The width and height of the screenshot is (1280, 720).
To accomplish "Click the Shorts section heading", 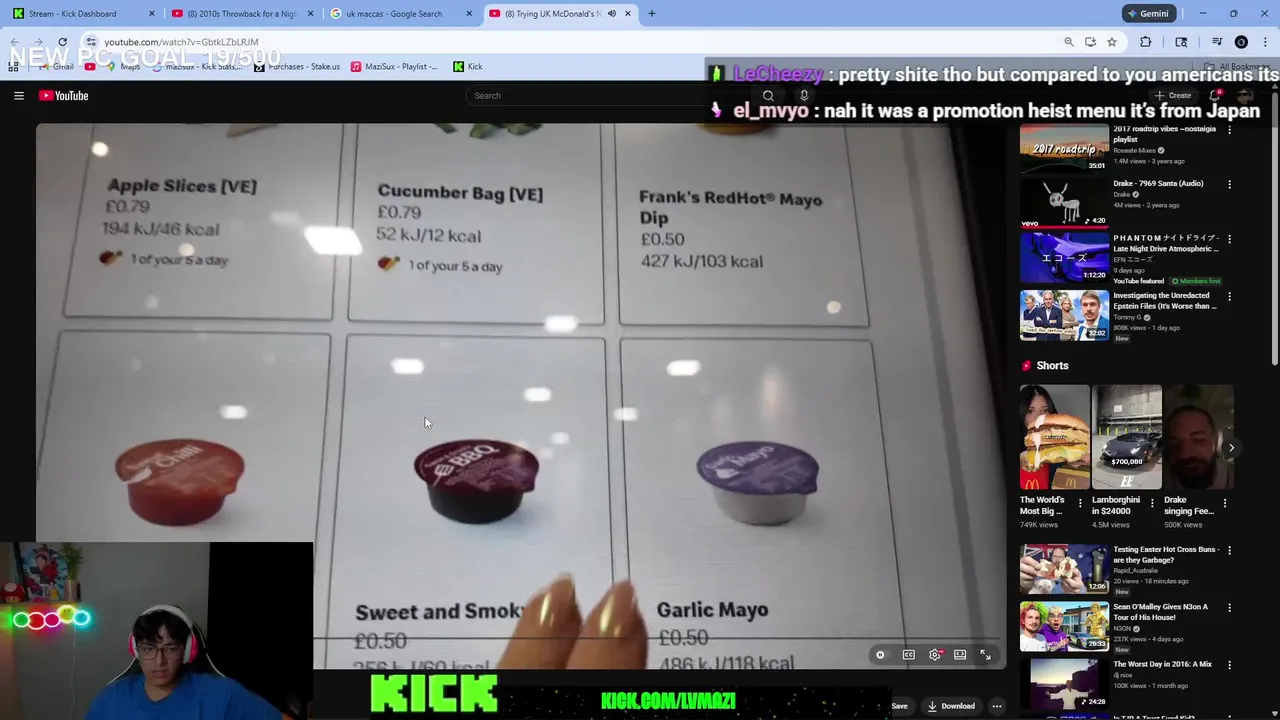I will (1052, 366).
